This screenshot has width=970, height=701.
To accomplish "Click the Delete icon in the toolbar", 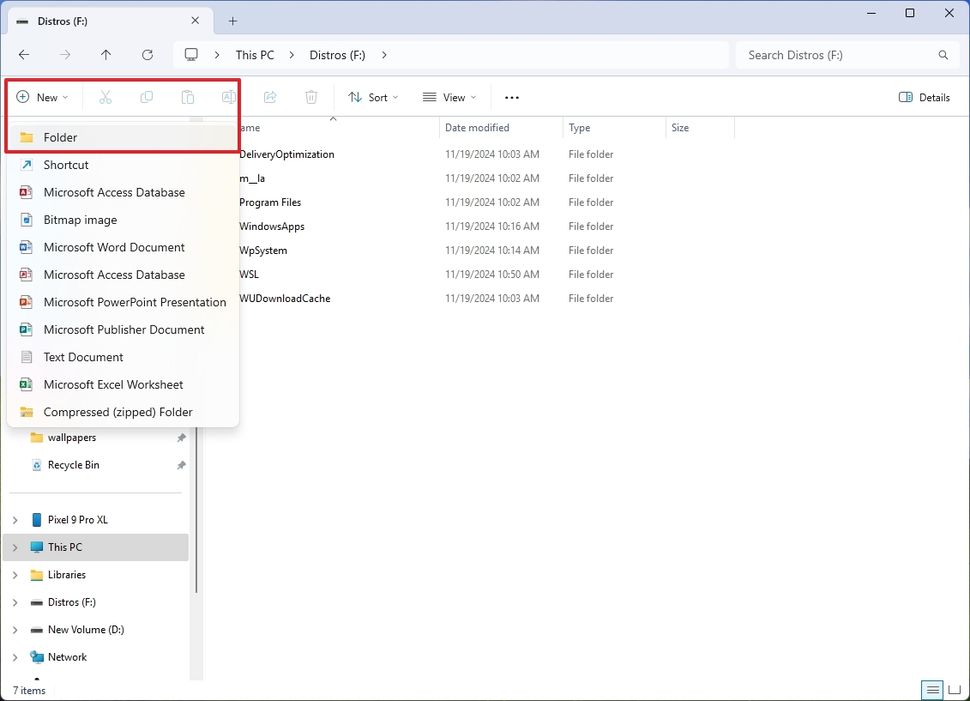I will (x=310, y=97).
